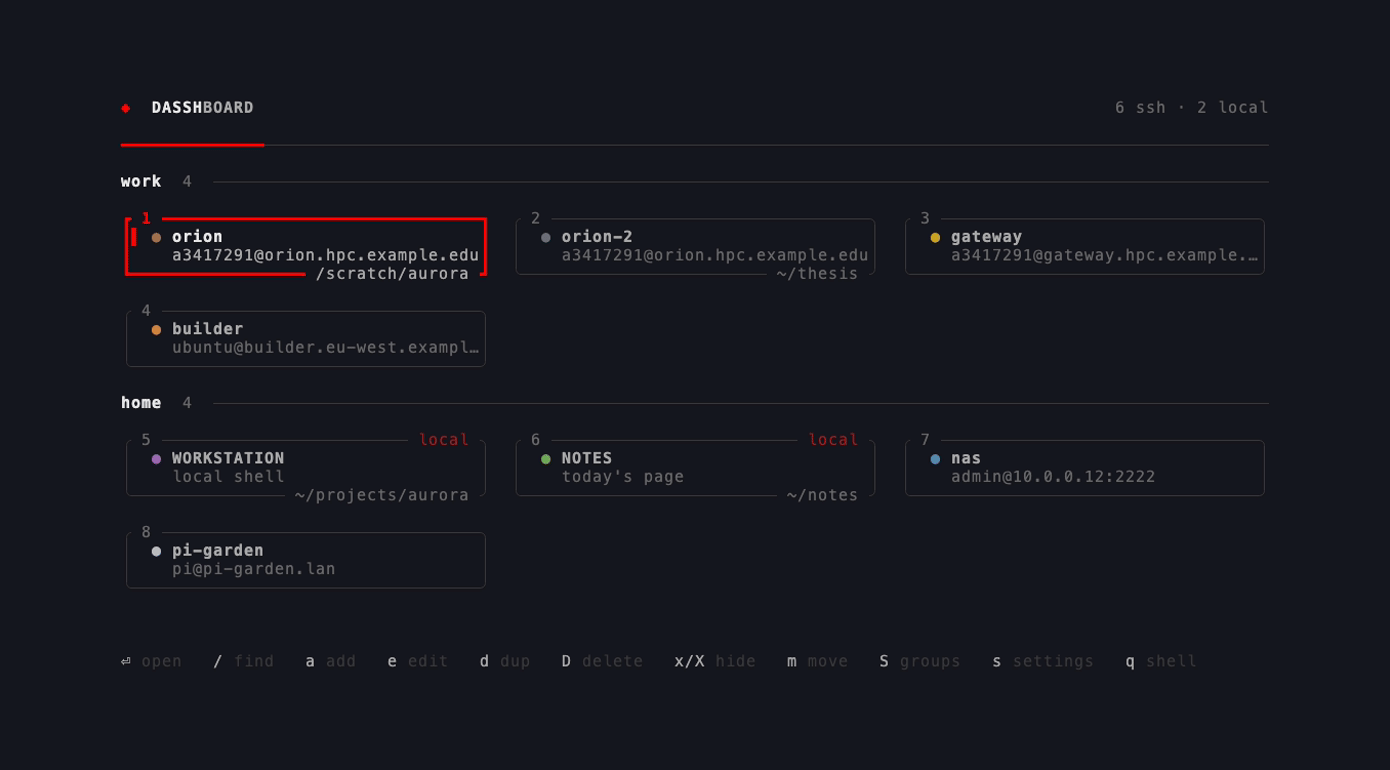Click the ~/notes path on NOTES

(x=822, y=495)
